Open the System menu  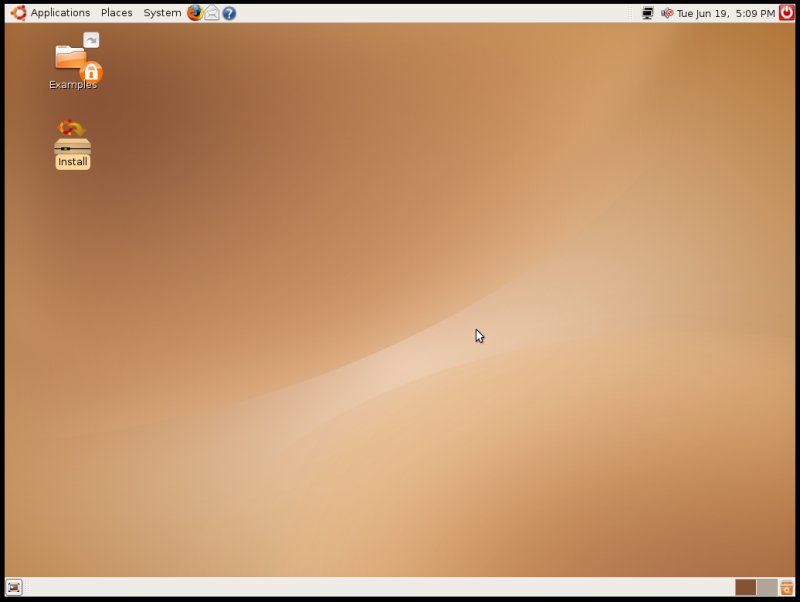tap(161, 12)
